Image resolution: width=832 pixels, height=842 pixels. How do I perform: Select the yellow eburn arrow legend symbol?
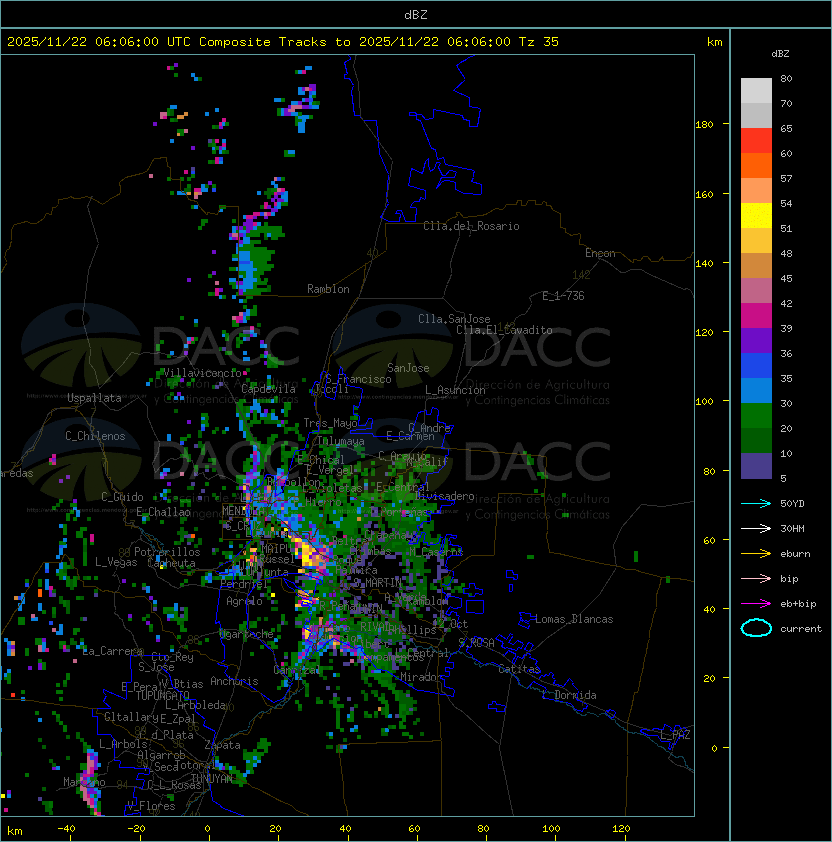756,554
